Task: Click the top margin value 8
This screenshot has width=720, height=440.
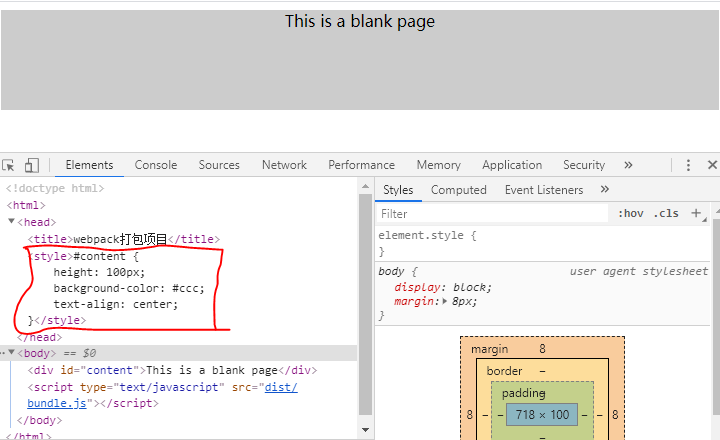Action: (x=542, y=349)
